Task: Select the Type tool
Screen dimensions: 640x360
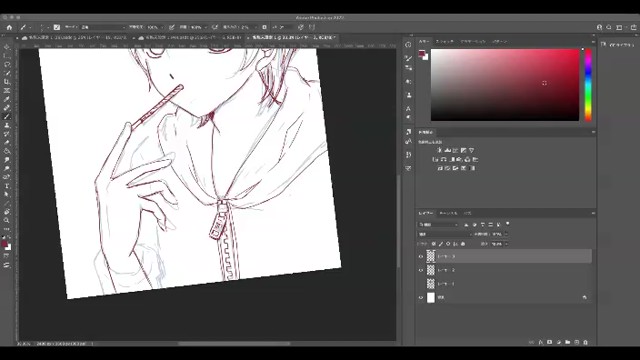Action: (x=7, y=186)
